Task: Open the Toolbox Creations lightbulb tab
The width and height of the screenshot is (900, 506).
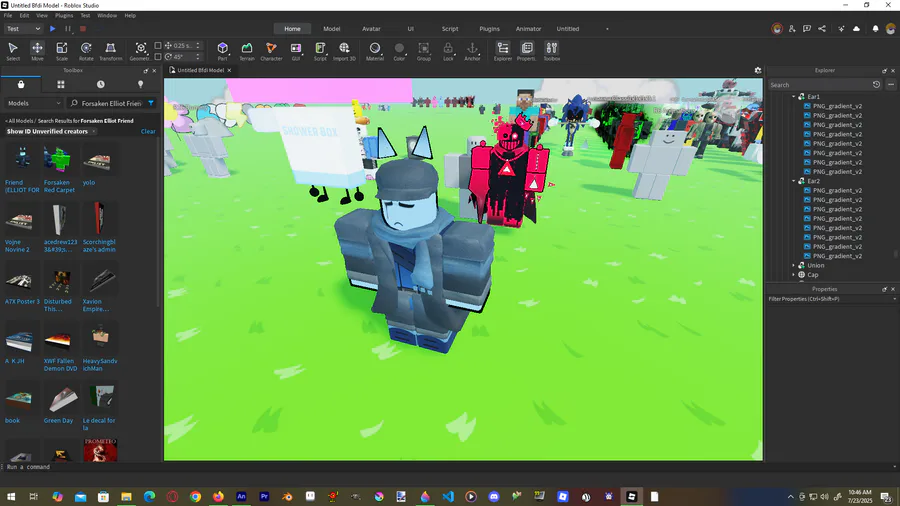Action: 141,84
